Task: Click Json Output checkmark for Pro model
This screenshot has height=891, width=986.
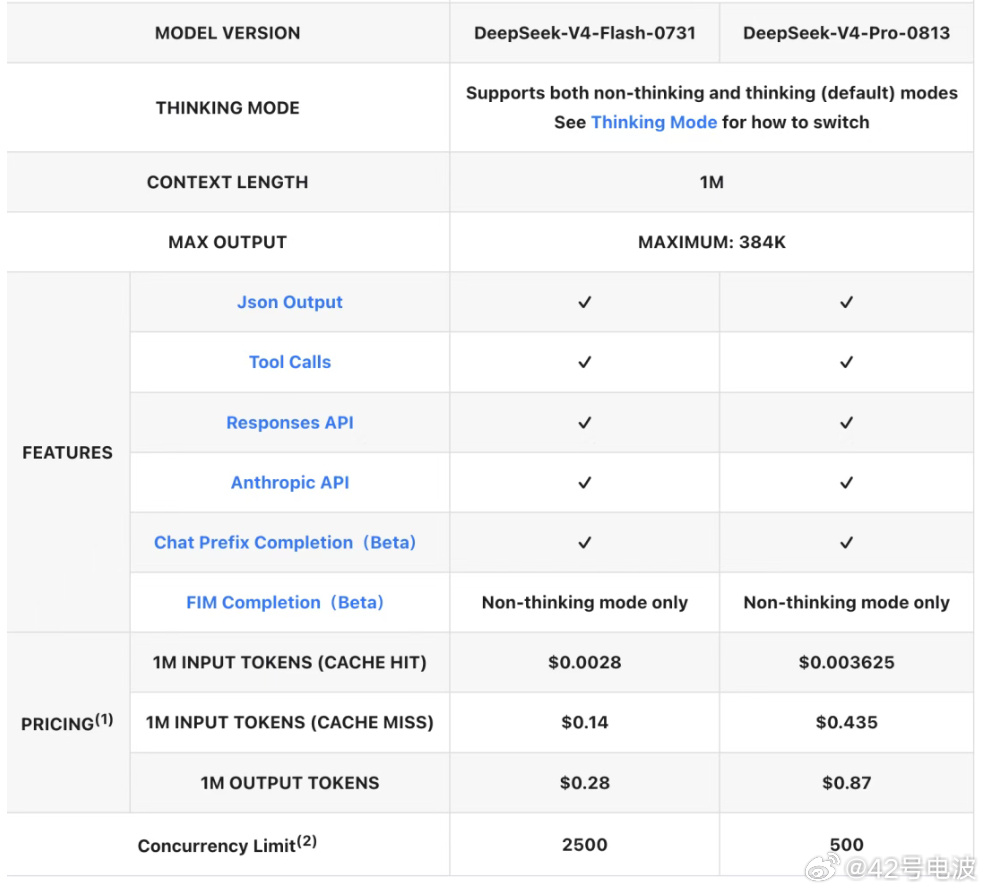Action: pyautogui.click(x=846, y=302)
